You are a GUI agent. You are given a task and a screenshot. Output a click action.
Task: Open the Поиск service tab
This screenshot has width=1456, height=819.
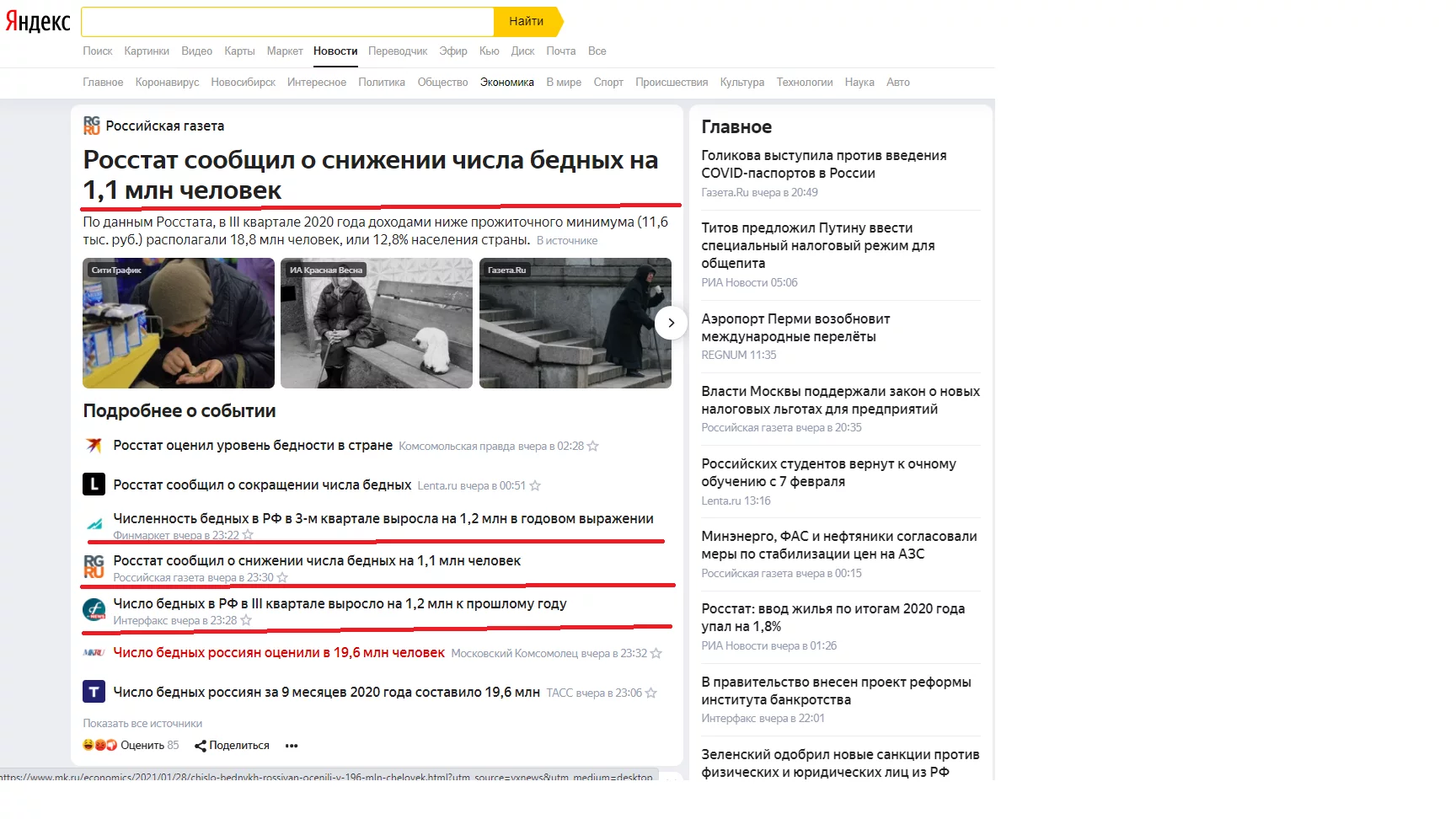[98, 51]
